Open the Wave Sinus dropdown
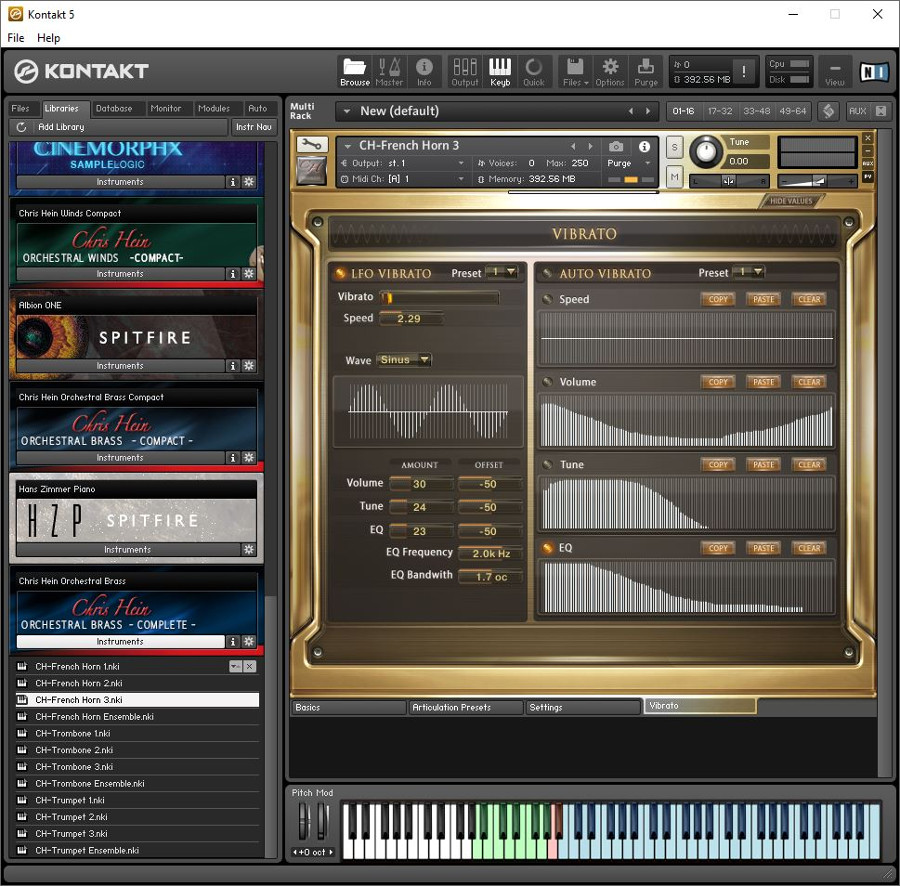 [404, 360]
